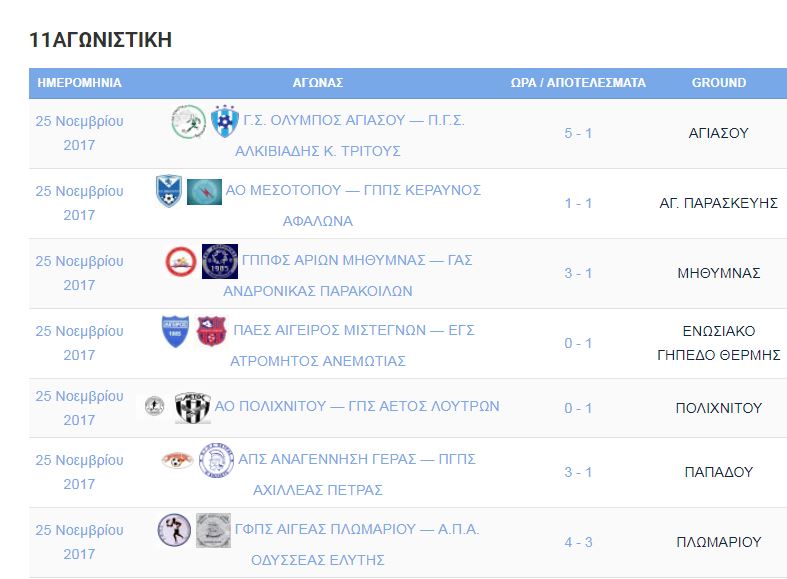Image resolution: width=787 pixels, height=579 pixels.
Task: Click the Αχιλλέας Πέτρας helmet logo
Action: pos(216,460)
